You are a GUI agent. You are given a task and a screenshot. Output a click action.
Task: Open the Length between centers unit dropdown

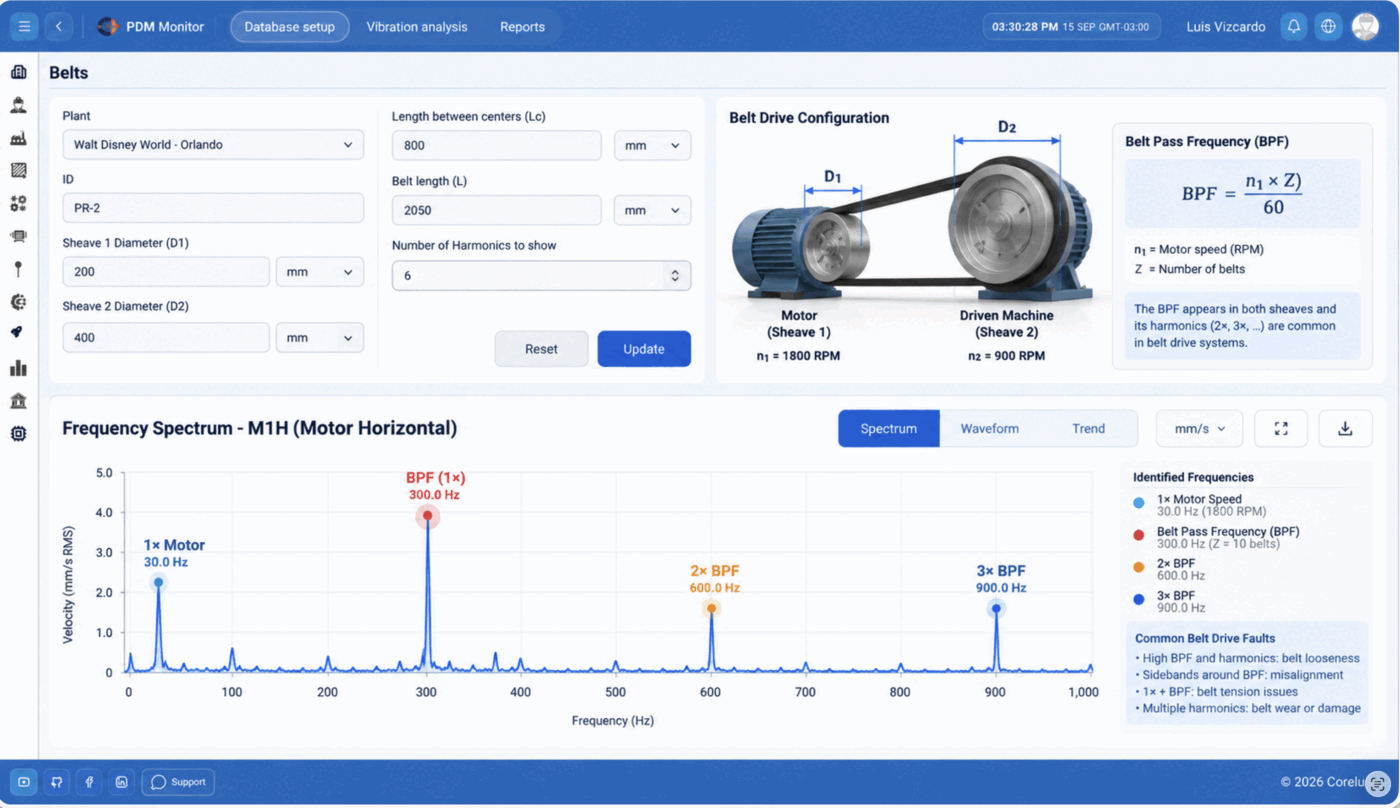click(x=652, y=145)
